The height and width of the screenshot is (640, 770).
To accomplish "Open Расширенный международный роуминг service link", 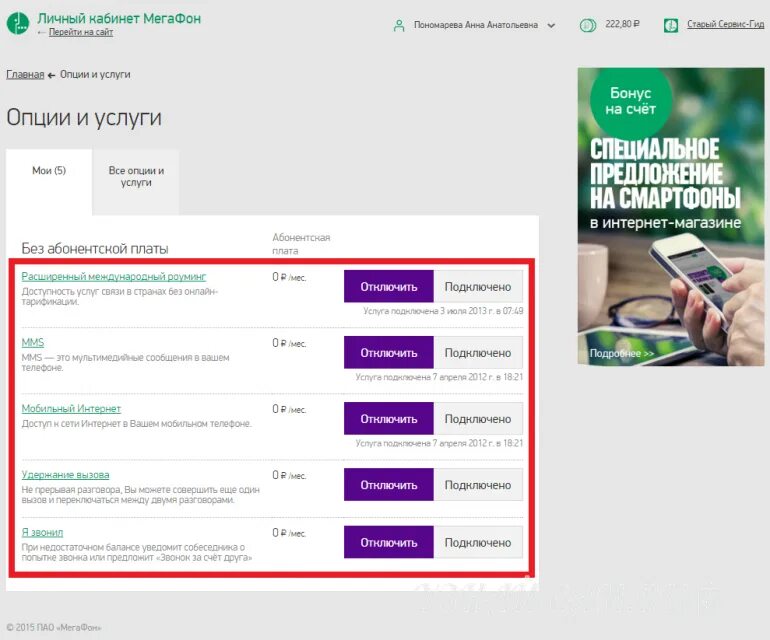I will coord(113,277).
